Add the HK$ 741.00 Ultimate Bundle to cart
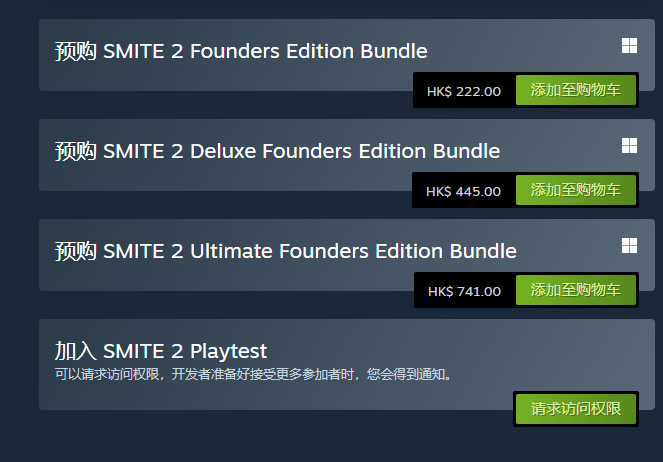 click(575, 290)
